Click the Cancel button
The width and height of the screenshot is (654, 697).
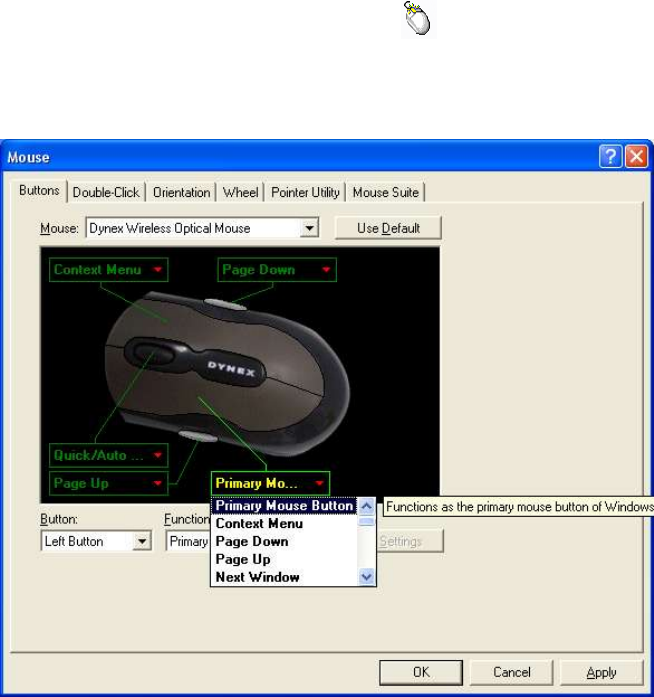tap(512, 672)
